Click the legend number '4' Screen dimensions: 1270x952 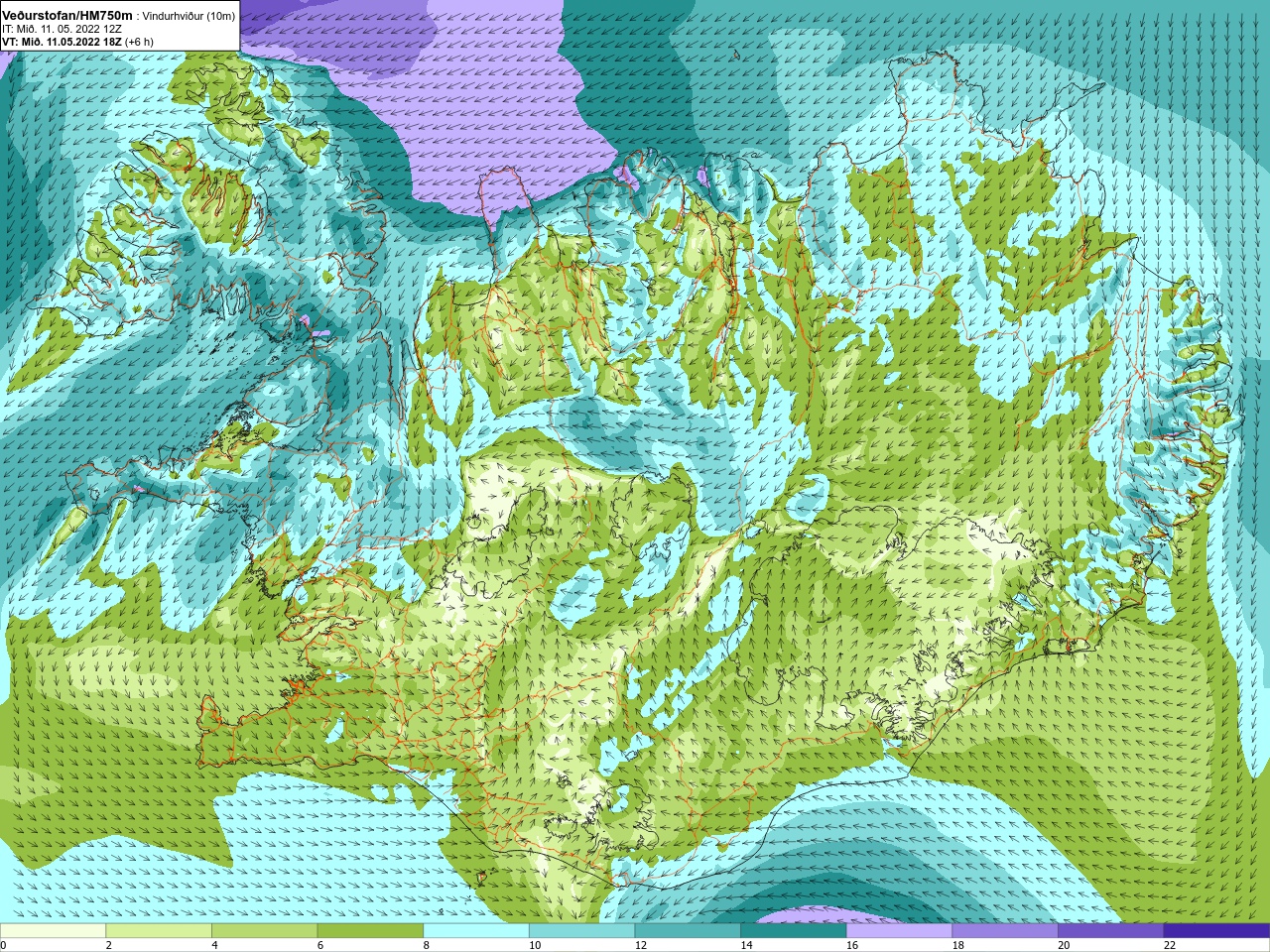pos(215,945)
